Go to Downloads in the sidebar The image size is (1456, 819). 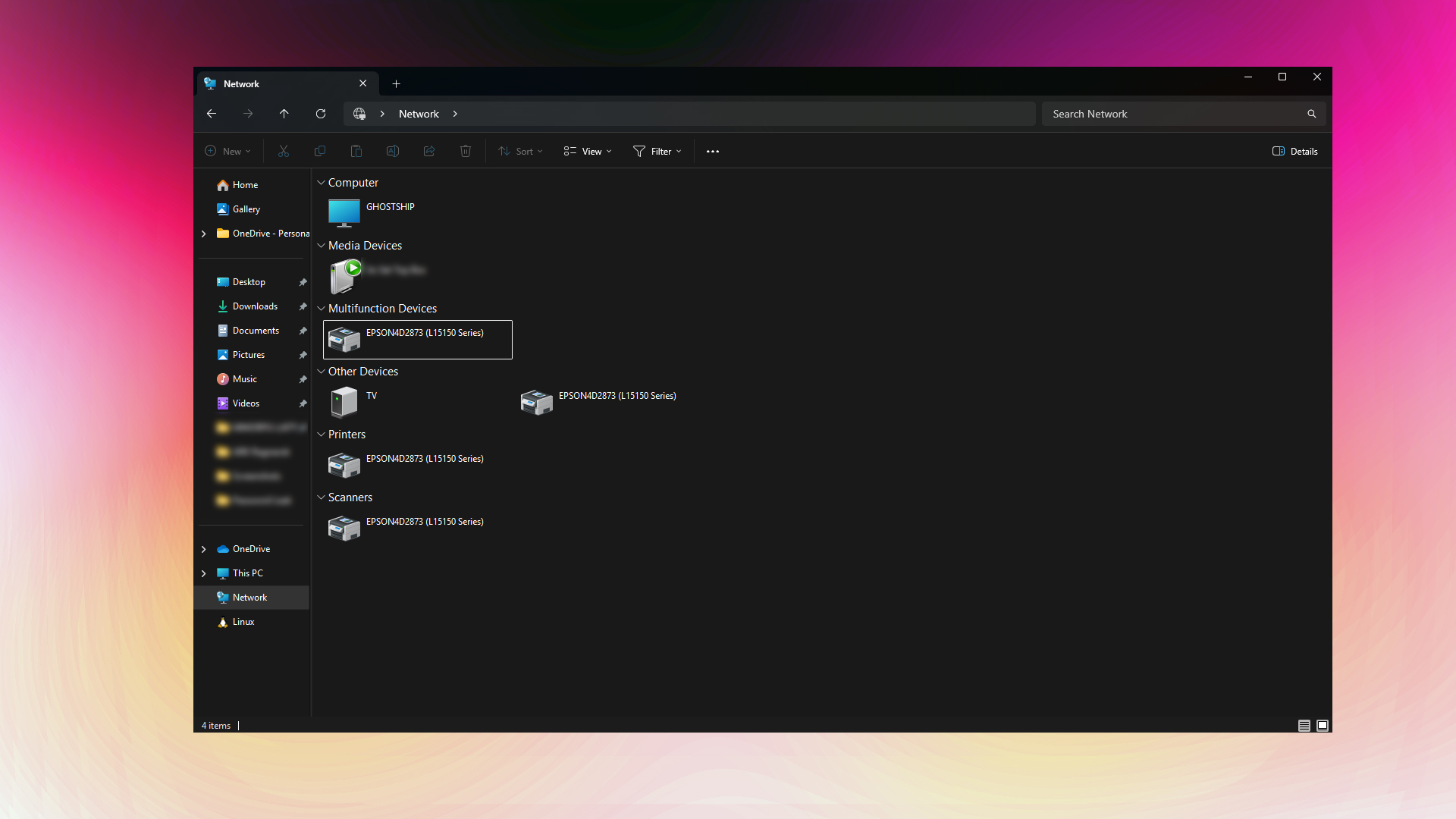pyautogui.click(x=255, y=306)
